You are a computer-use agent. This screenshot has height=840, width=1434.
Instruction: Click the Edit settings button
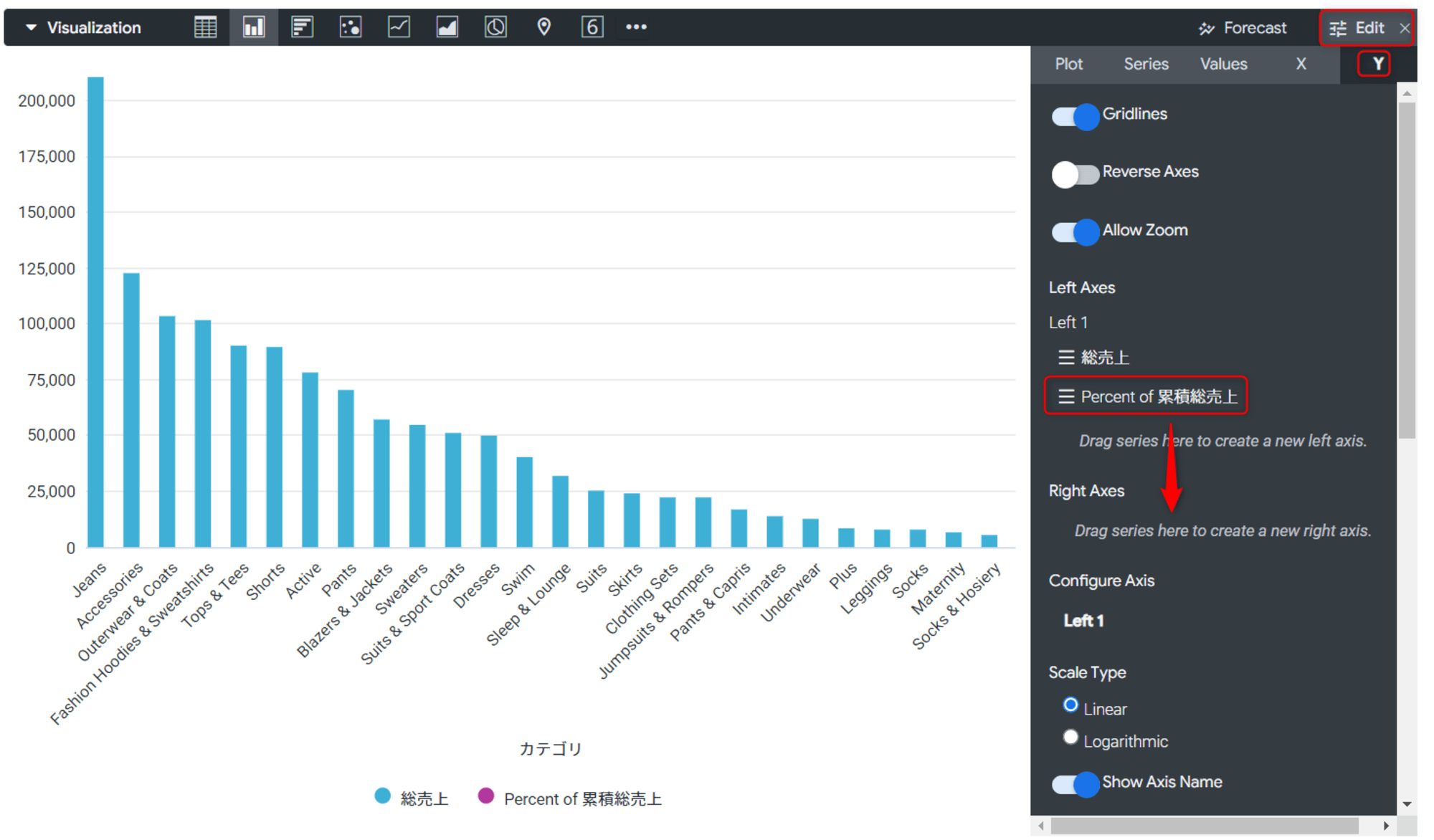pos(1357,28)
